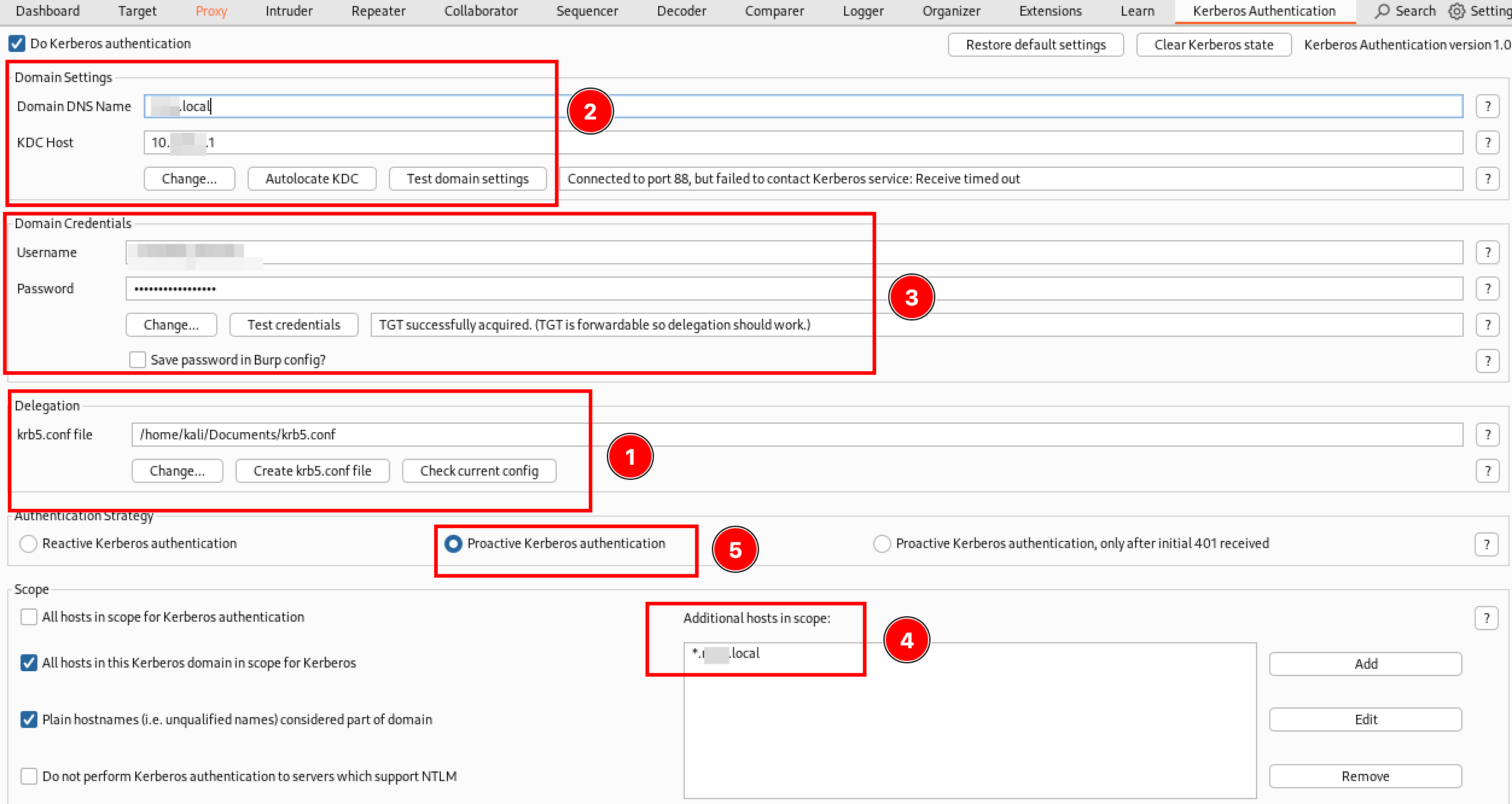1512x804 pixels.
Task: Switch to the Repeater tab
Action: click(378, 11)
